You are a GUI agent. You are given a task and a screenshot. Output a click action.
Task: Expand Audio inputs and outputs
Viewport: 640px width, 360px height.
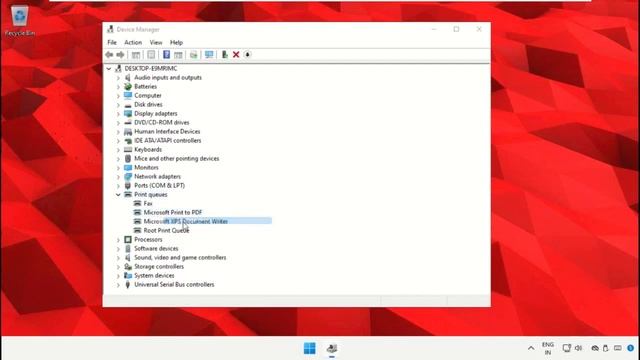tap(118, 78)
